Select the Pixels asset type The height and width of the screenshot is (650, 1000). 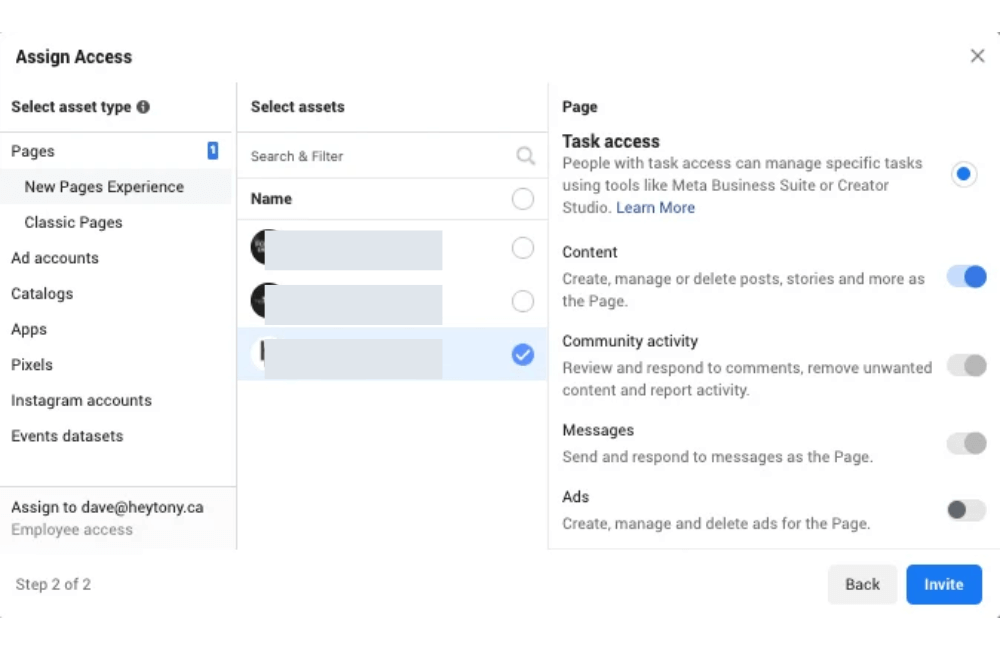click(31, 365)
